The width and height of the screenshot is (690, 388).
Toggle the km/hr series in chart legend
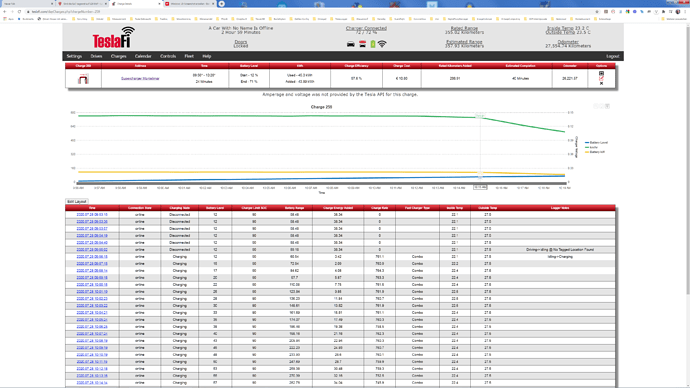click(x=591, y=147)
